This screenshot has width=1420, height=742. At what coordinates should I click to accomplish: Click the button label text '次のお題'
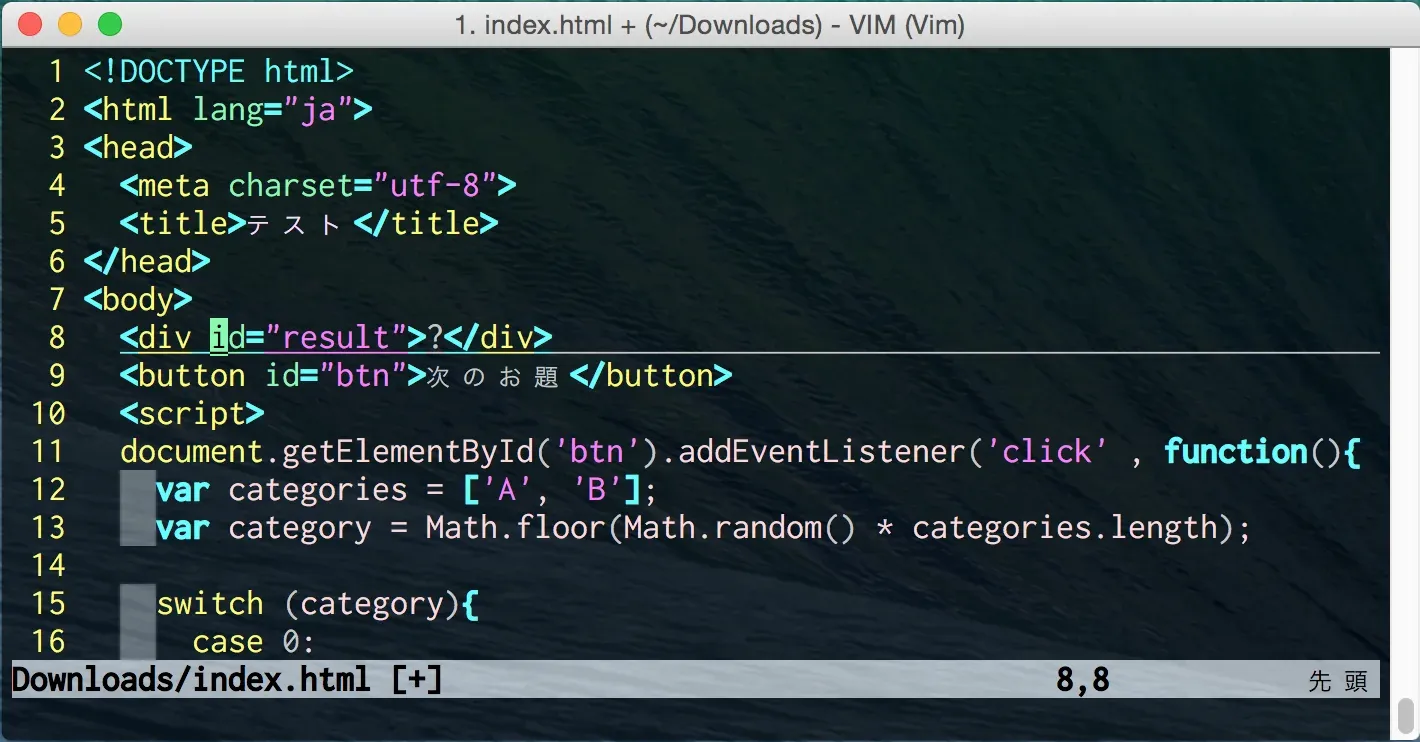tap(492, 376)
